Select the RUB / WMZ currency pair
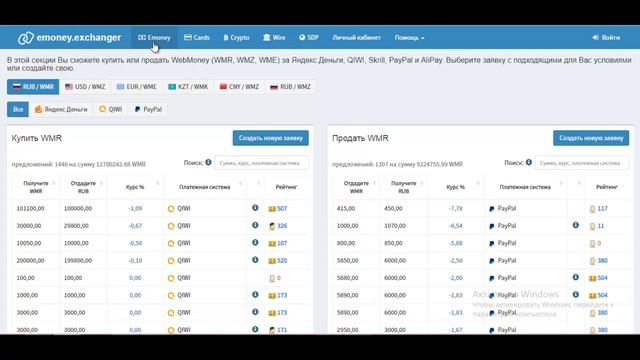Viewport: 640px width, 360px height. [x=291, y=87]
